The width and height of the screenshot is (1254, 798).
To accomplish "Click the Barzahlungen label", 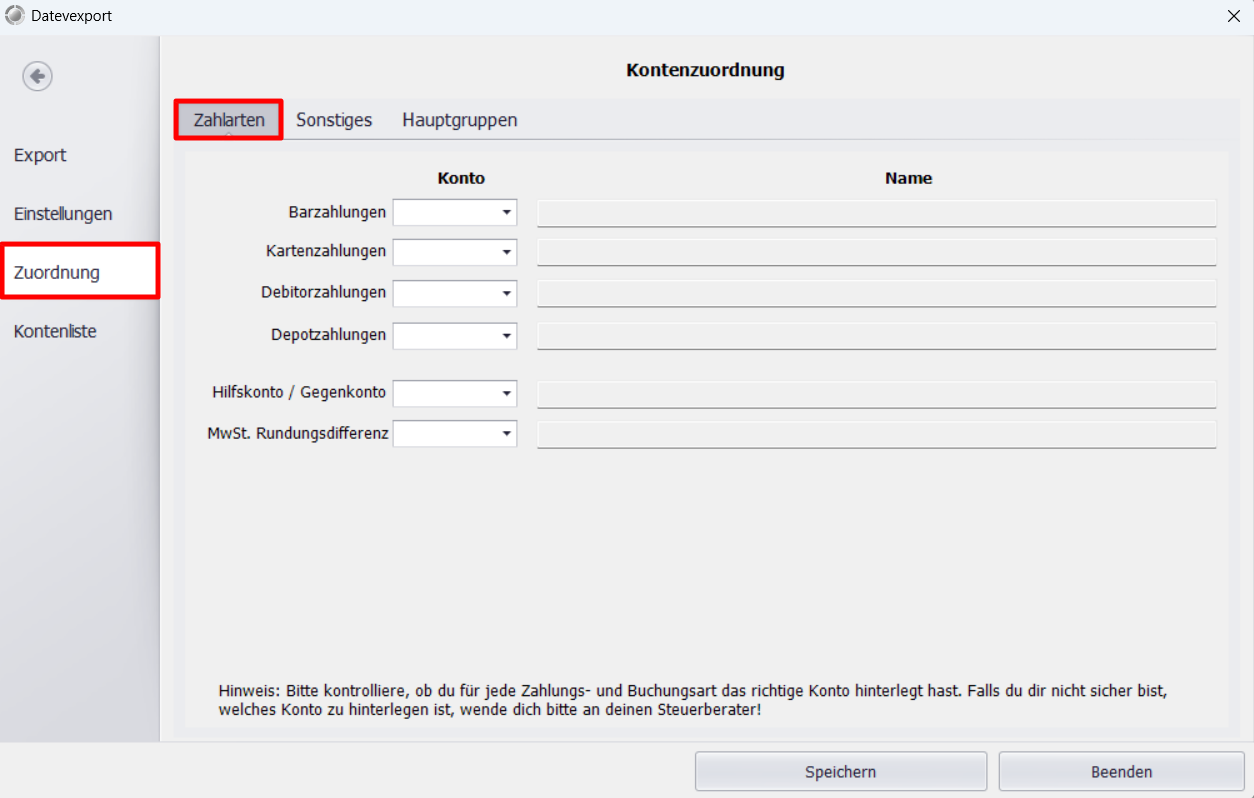I will (x=337, y=213).
